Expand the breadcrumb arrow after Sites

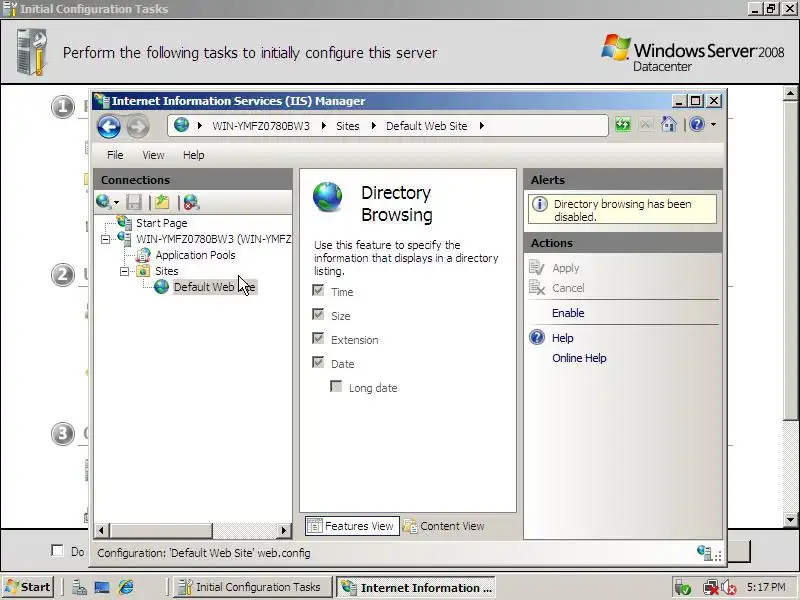pos(373,126)
